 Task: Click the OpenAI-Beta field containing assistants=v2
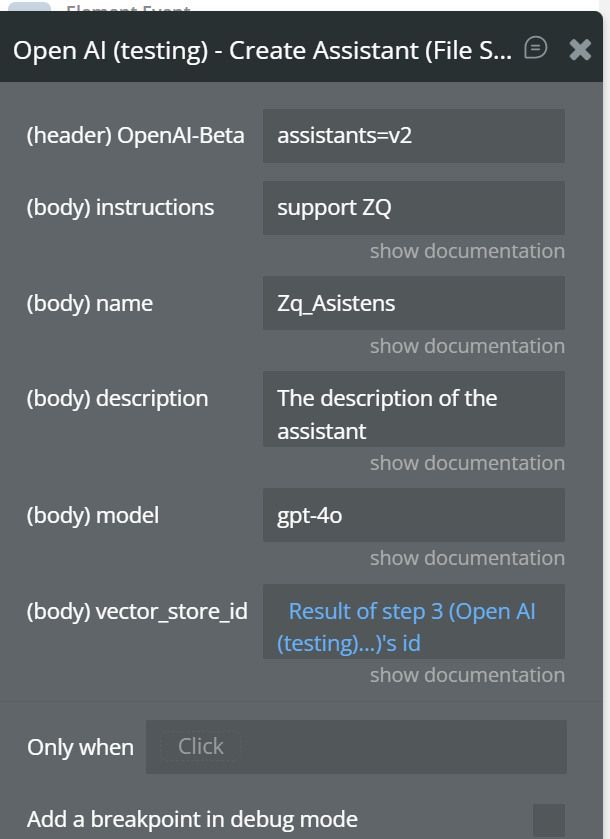pos(413,136)
